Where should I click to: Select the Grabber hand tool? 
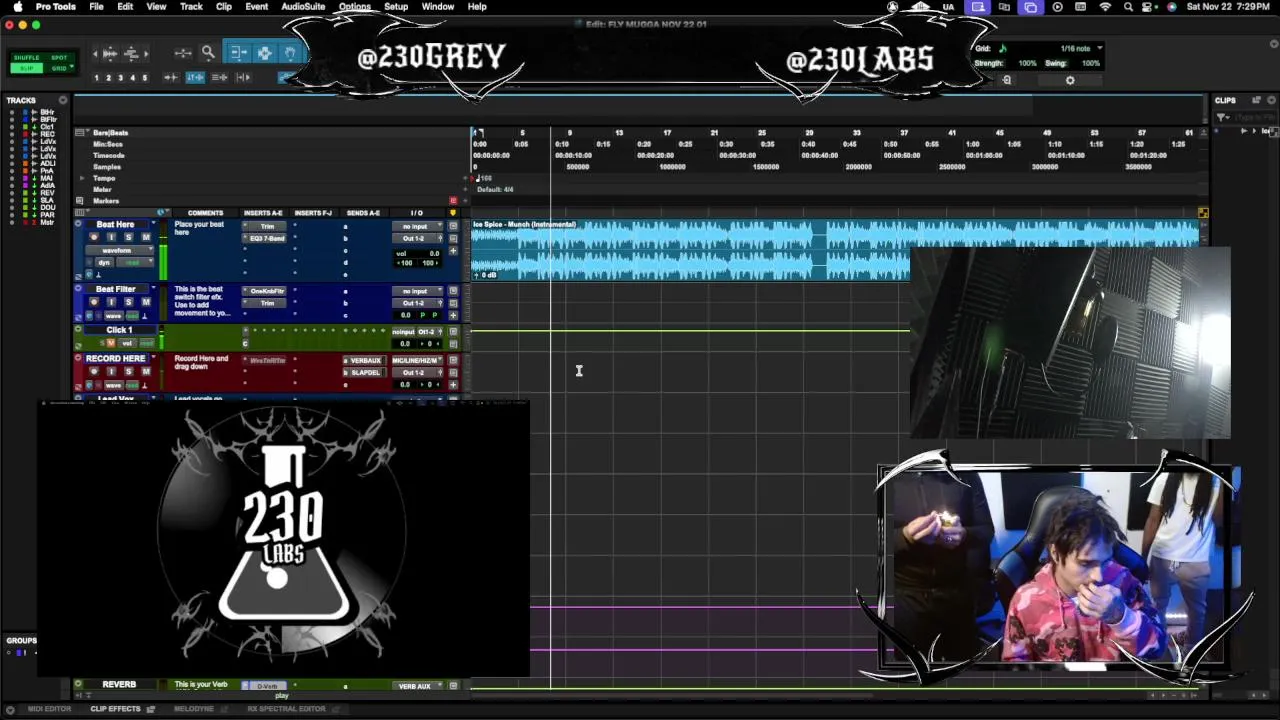coord(290,52)
